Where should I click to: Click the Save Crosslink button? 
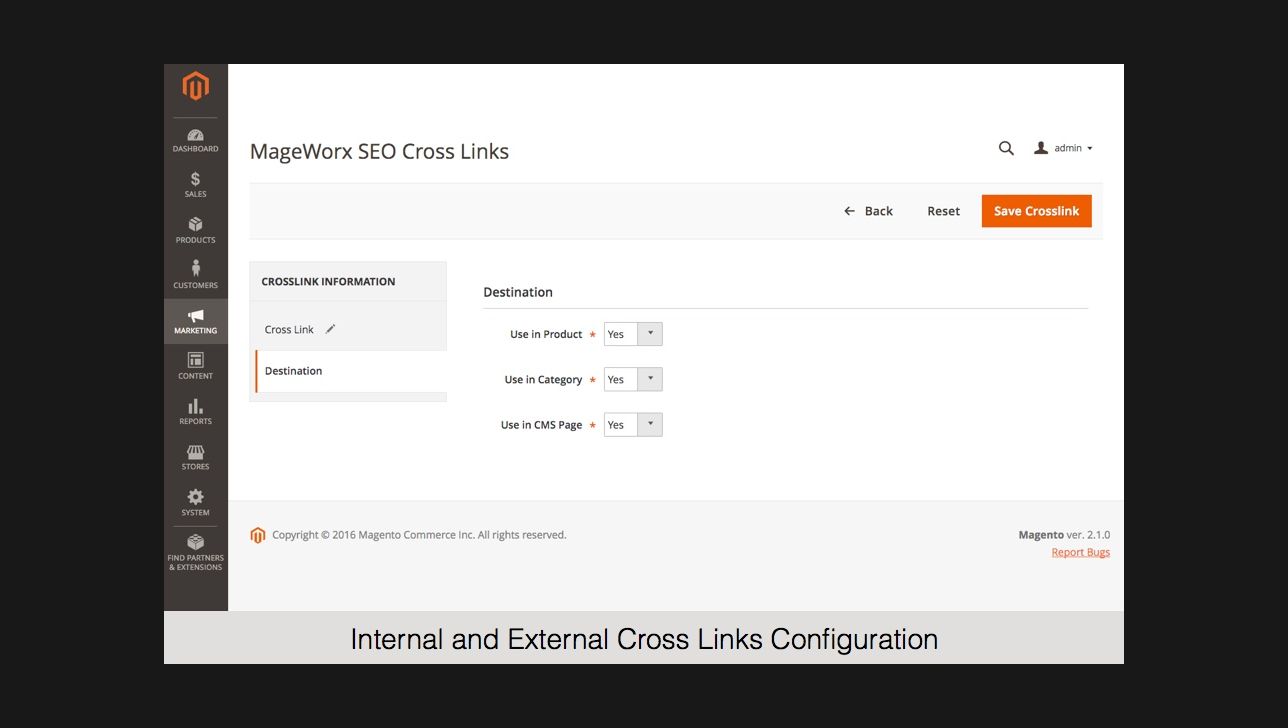pyautogui.click(x=1036, y=211)
